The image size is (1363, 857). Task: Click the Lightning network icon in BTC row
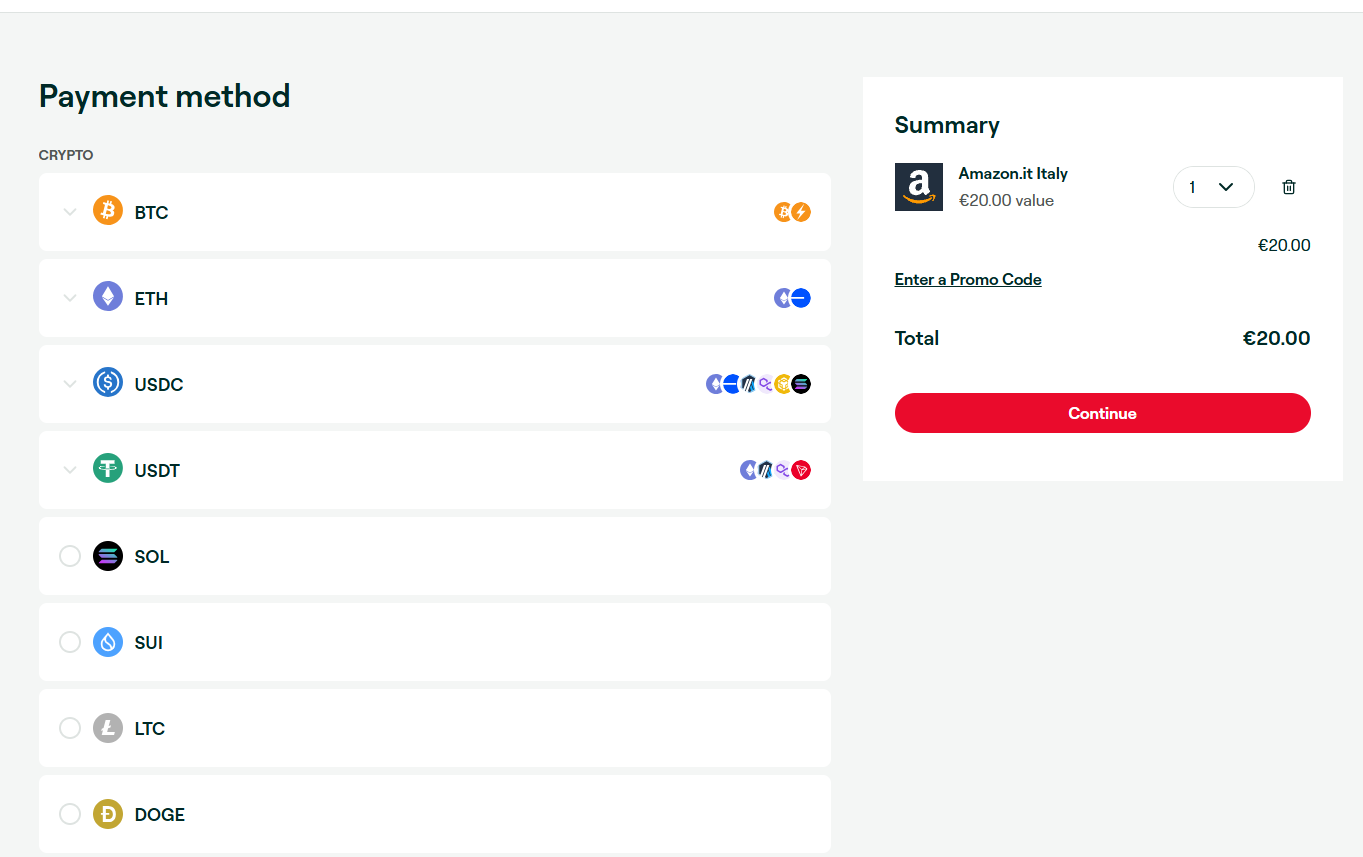pyautogui.click(x=801, y=212)
